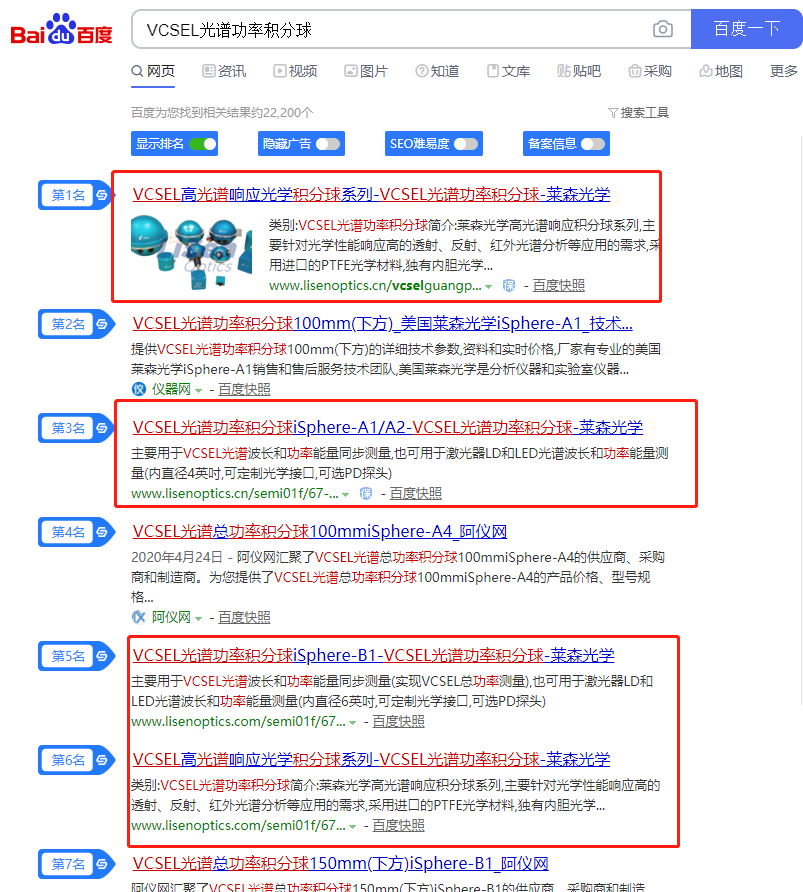Open rank 1 result title about VCSEL高光谱响应
This screenshot has width=803, height=892.
(371, 195)
